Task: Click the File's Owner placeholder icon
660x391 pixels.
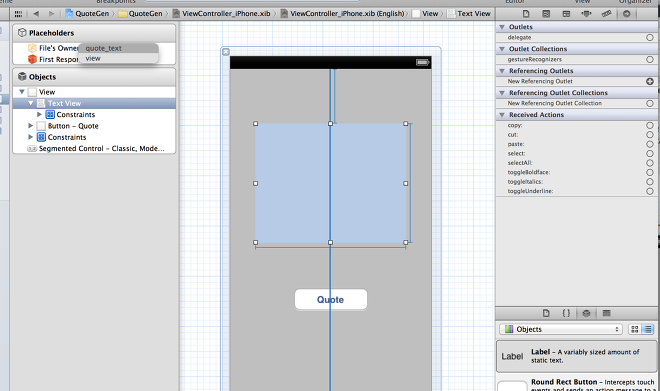Action: coord(32,48)
